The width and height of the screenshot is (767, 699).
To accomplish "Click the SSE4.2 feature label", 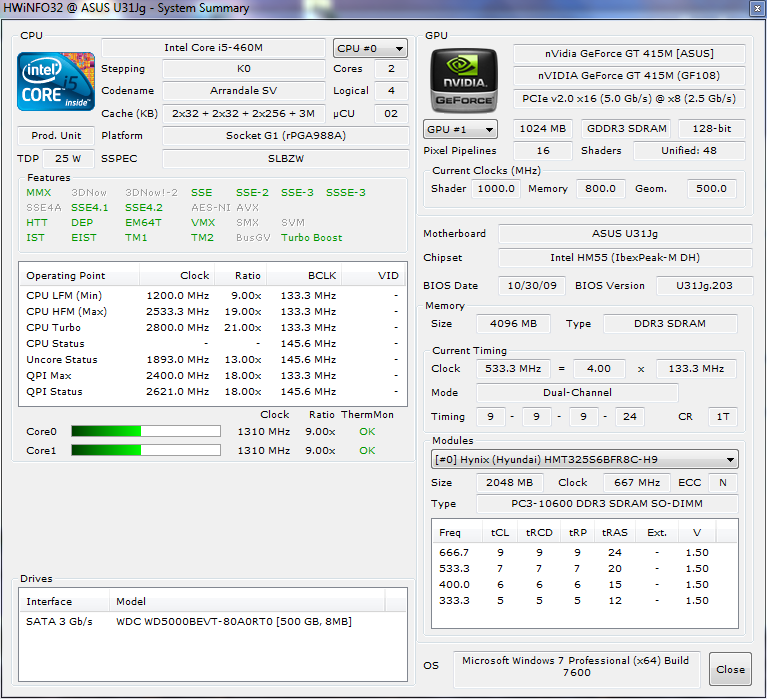I will (x=144, y=207).
